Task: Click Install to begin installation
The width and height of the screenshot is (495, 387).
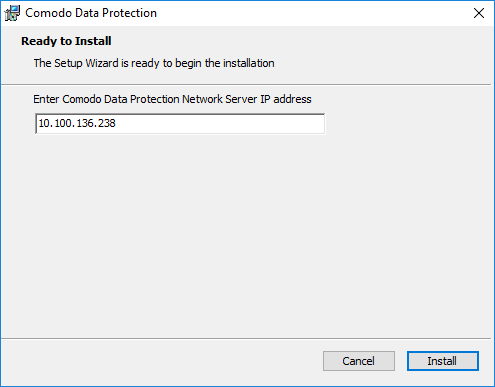Action: tap(443, 361)
